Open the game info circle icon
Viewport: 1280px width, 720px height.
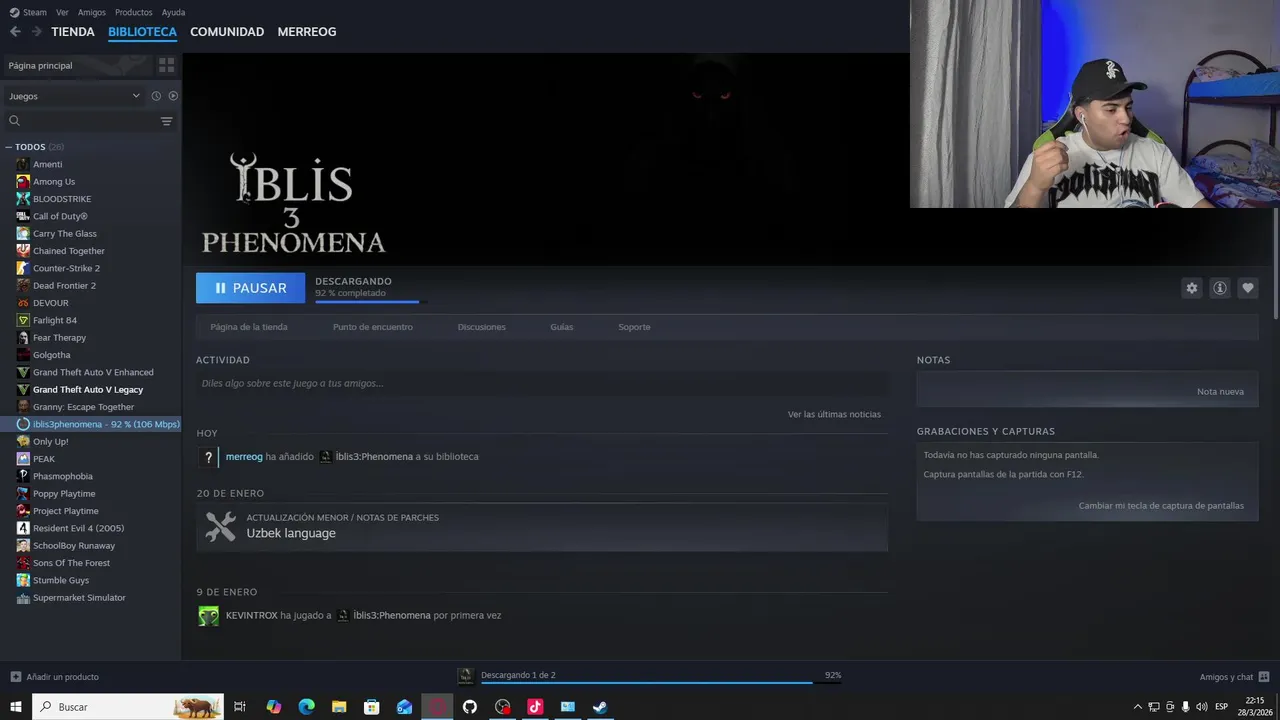pos(1219,288)
